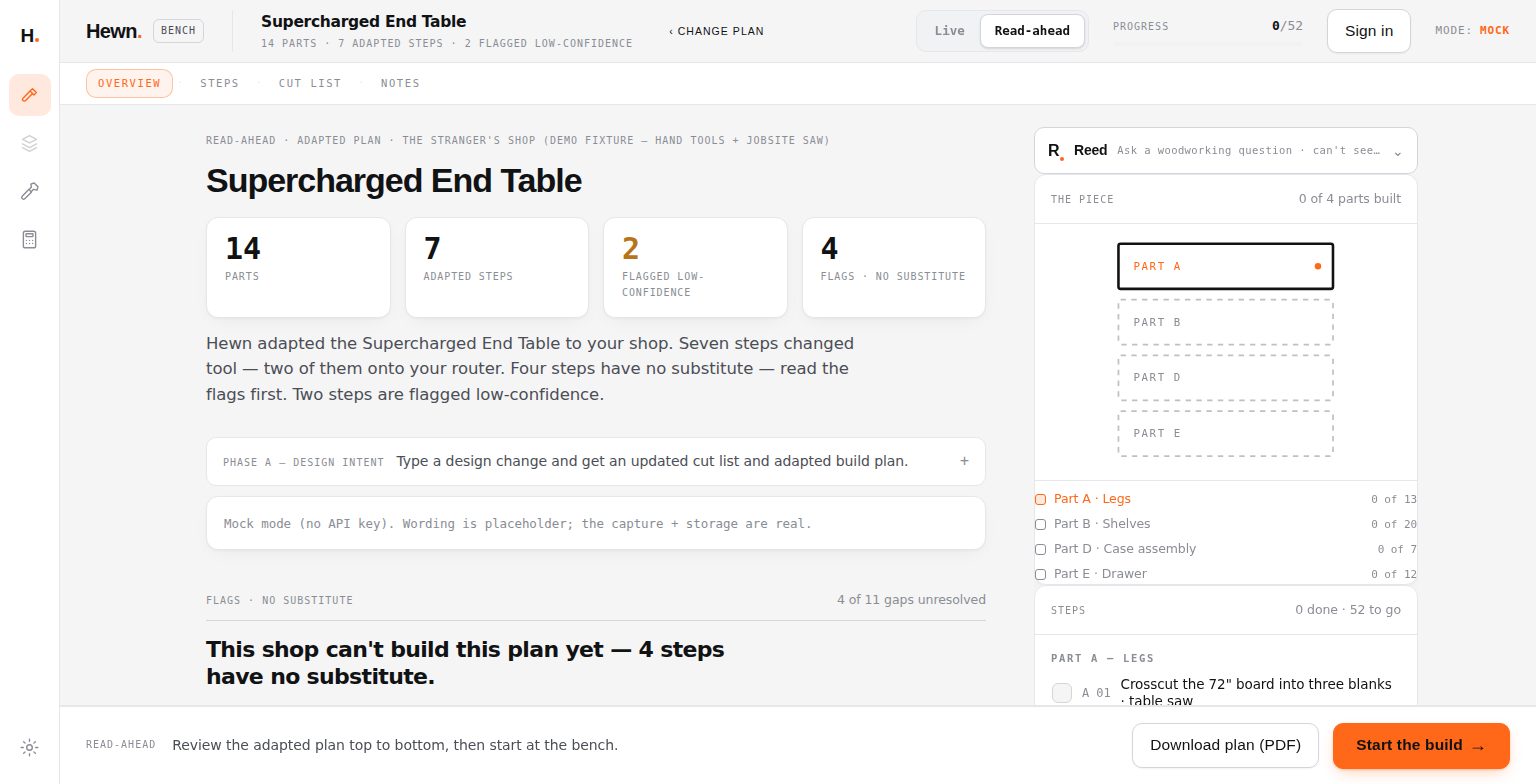
Task: Click the H. logo atop the sidebar
Action: tap(29, 36)
